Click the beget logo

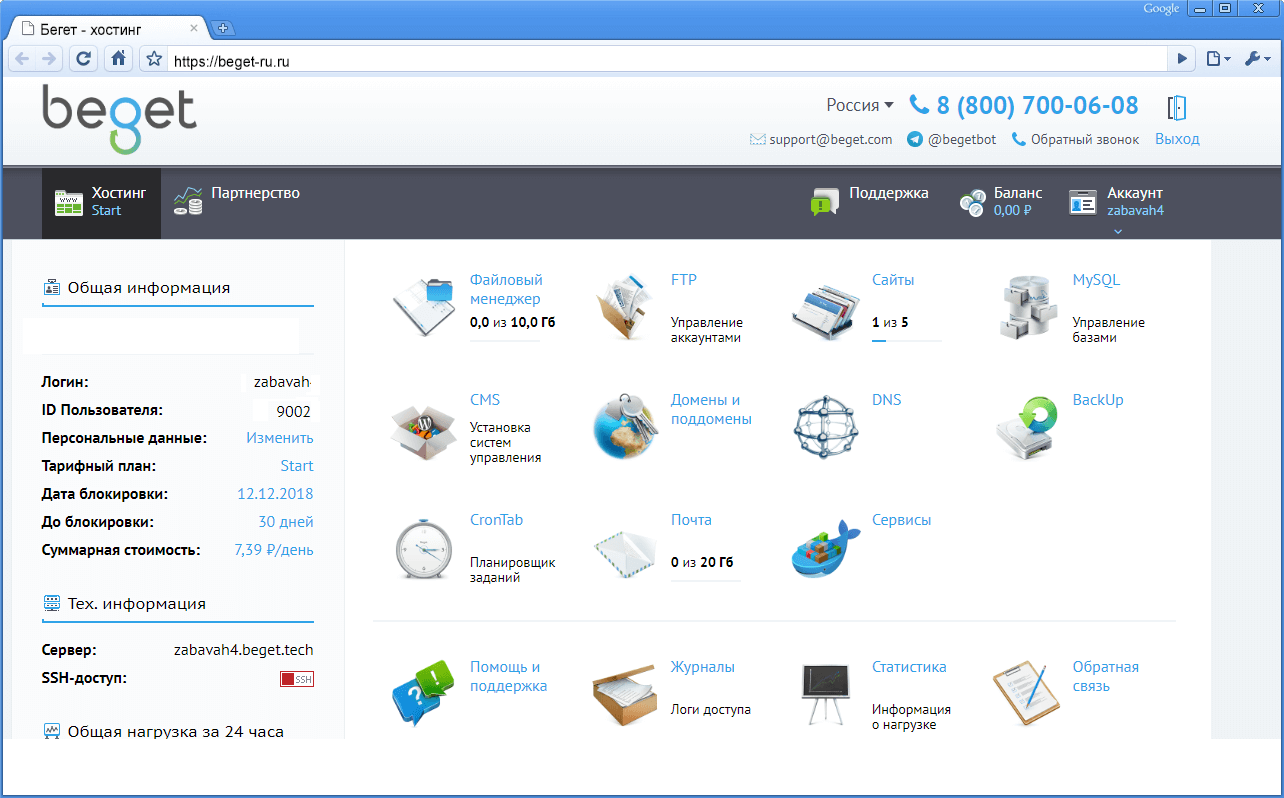point(119,118)
